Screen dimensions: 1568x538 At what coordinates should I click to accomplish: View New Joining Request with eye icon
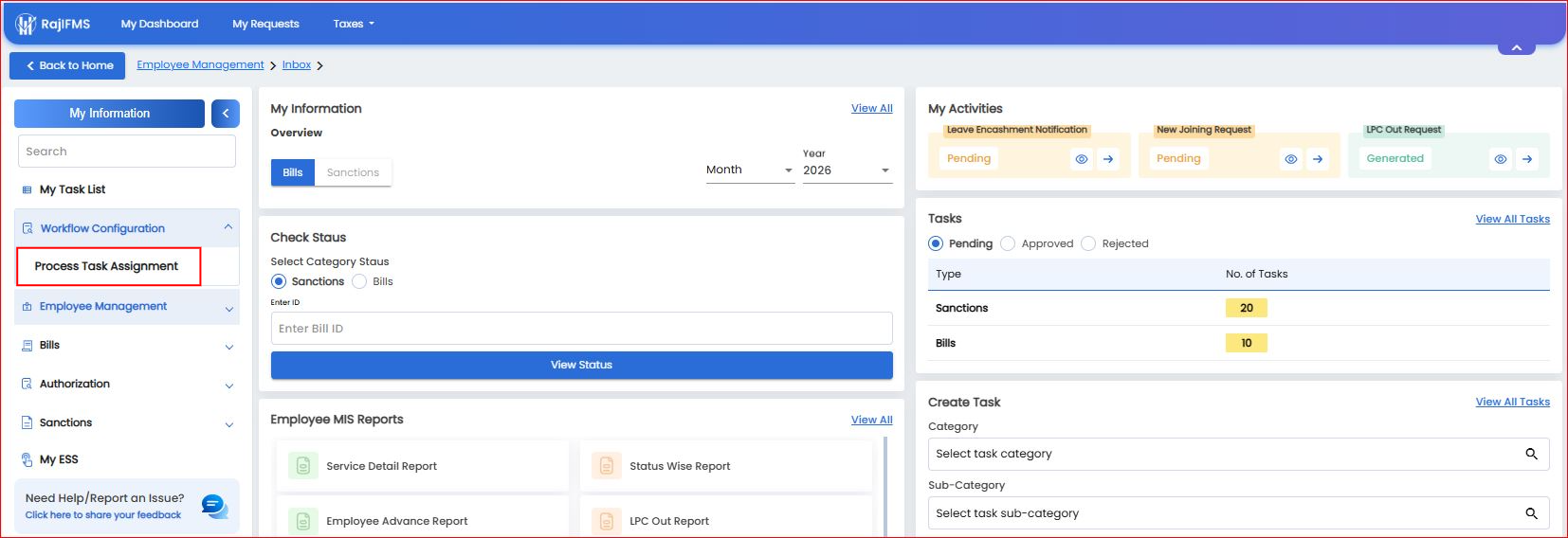click(x=1291, y=159)
